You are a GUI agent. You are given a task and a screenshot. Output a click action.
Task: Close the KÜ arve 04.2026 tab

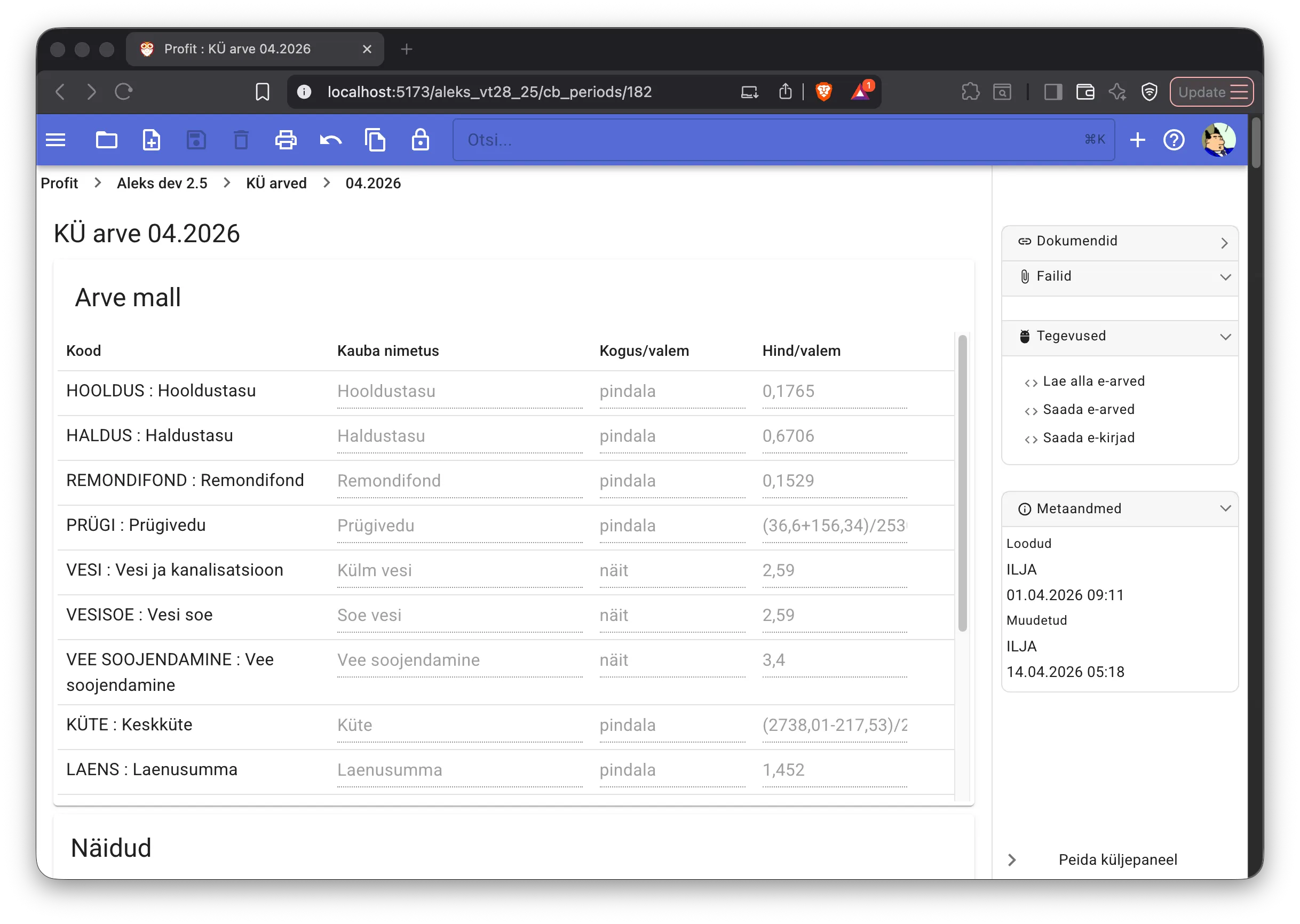[x=367, y=50]
